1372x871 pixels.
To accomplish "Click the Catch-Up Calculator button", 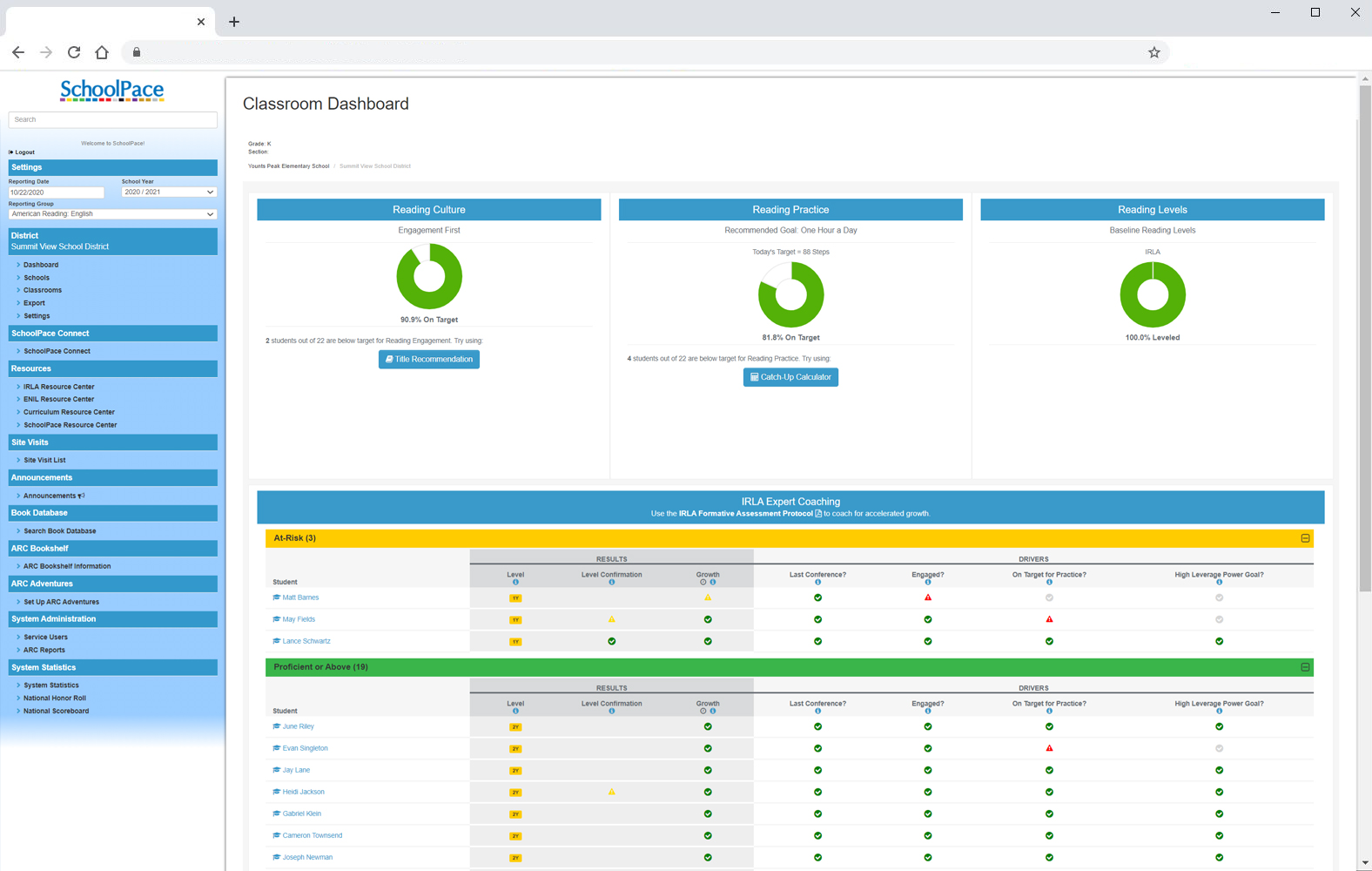I will tap(790, 377).
